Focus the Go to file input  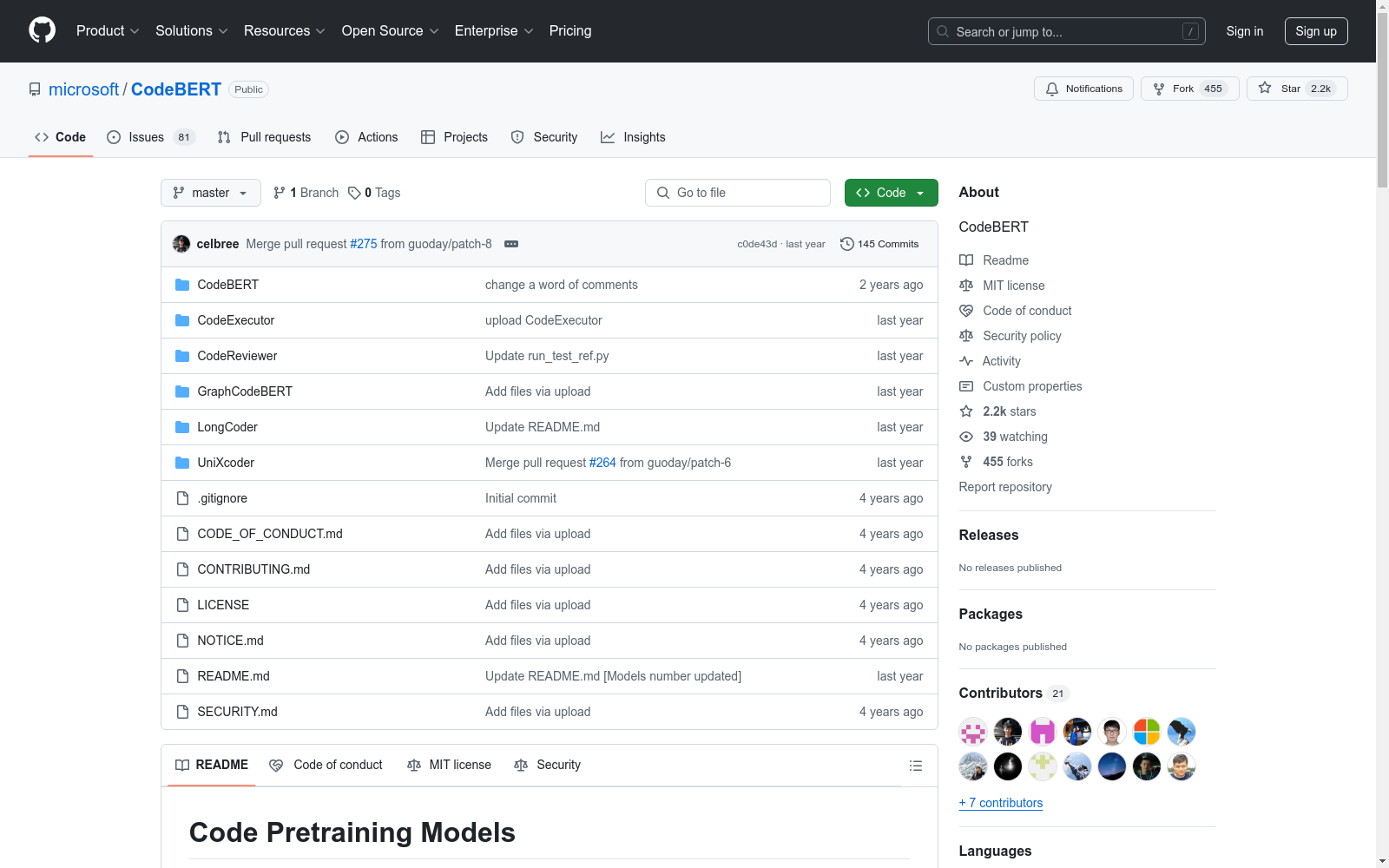pyautogui.click(x=738, y=193)
